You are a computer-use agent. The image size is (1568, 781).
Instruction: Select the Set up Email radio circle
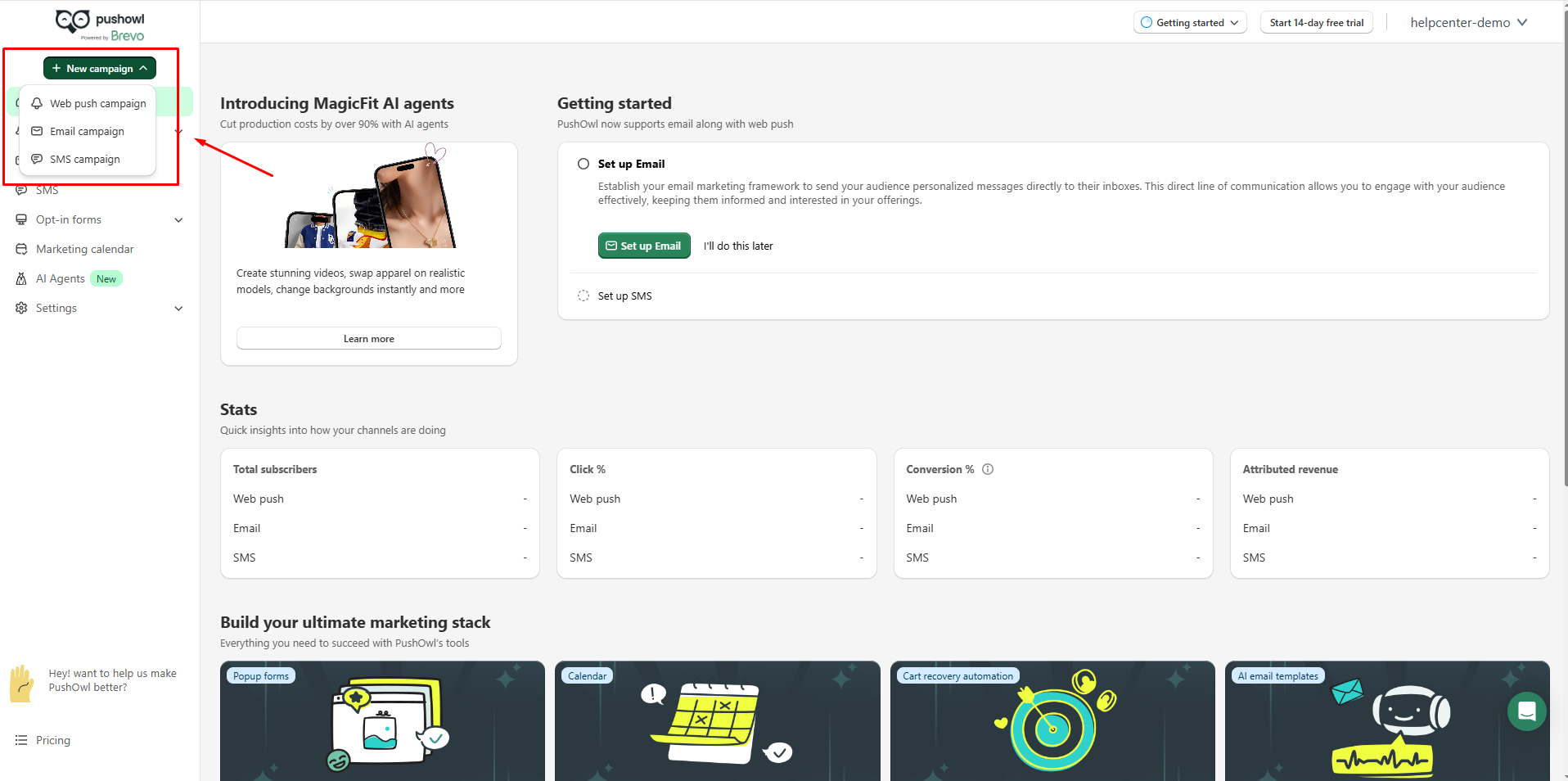point(583,164)
